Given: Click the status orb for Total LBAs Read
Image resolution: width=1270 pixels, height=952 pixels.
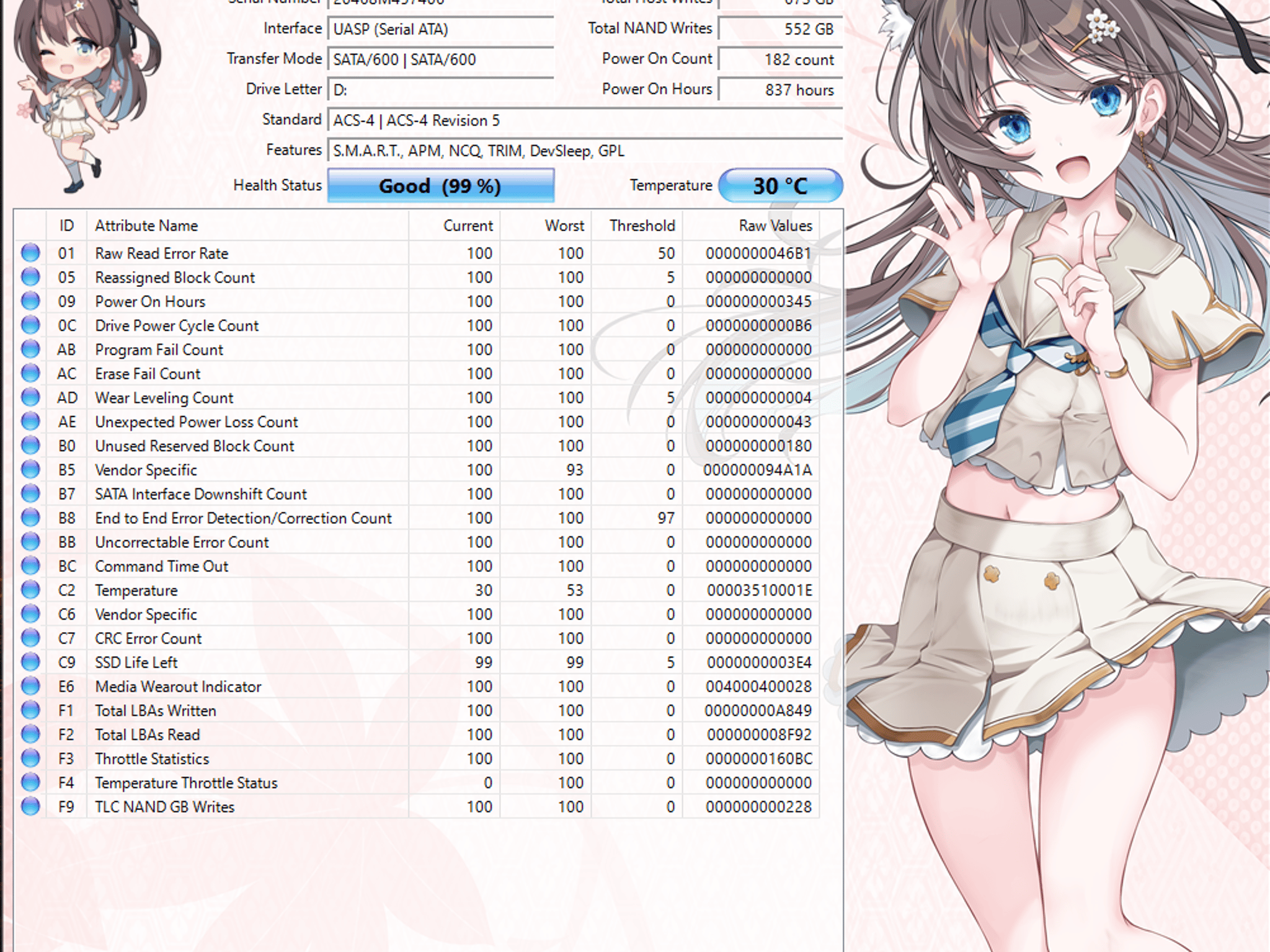Looking at the screenshot, I should 30,734.
